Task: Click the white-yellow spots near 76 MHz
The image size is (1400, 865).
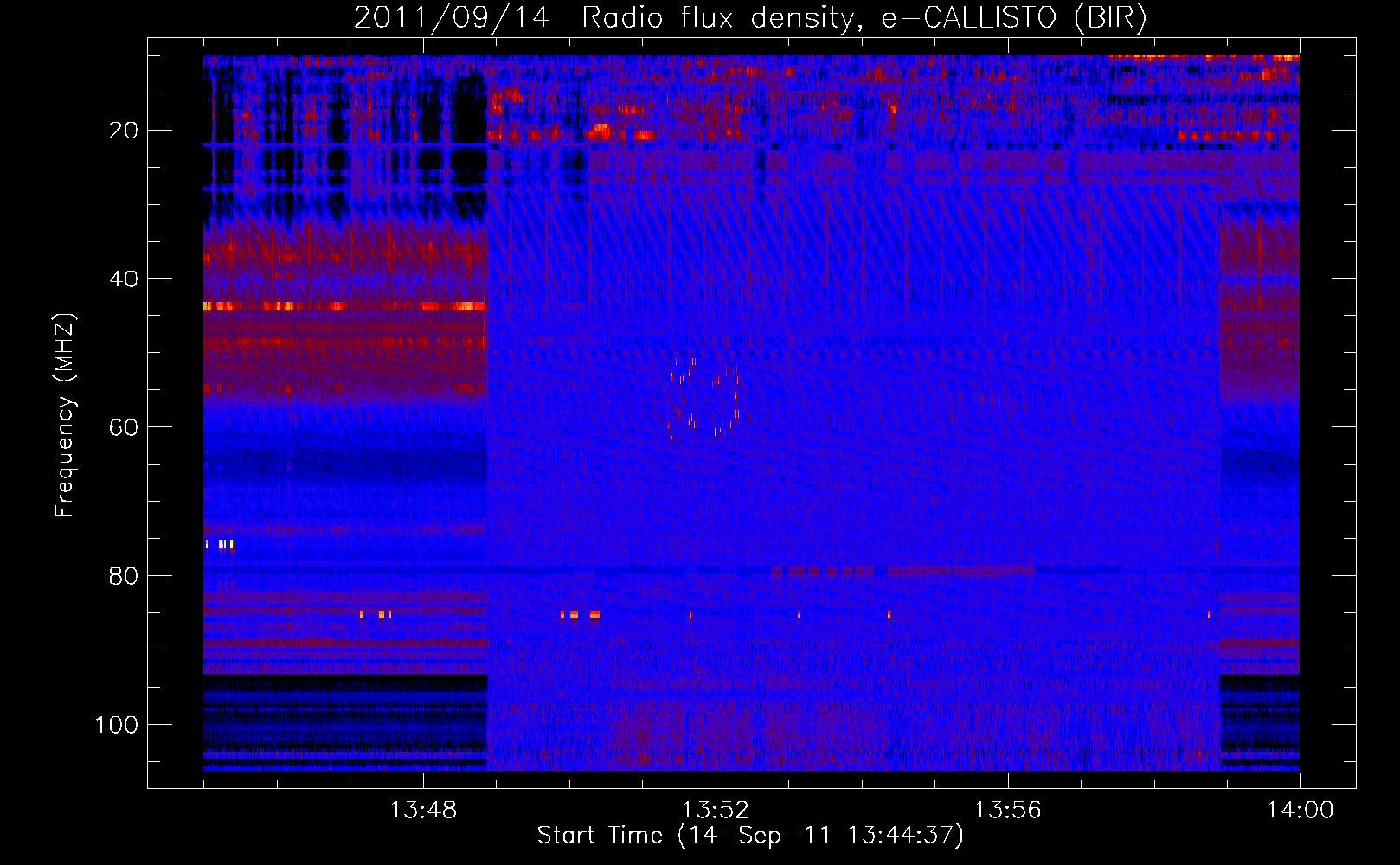Action: click(x=220, y=544)
